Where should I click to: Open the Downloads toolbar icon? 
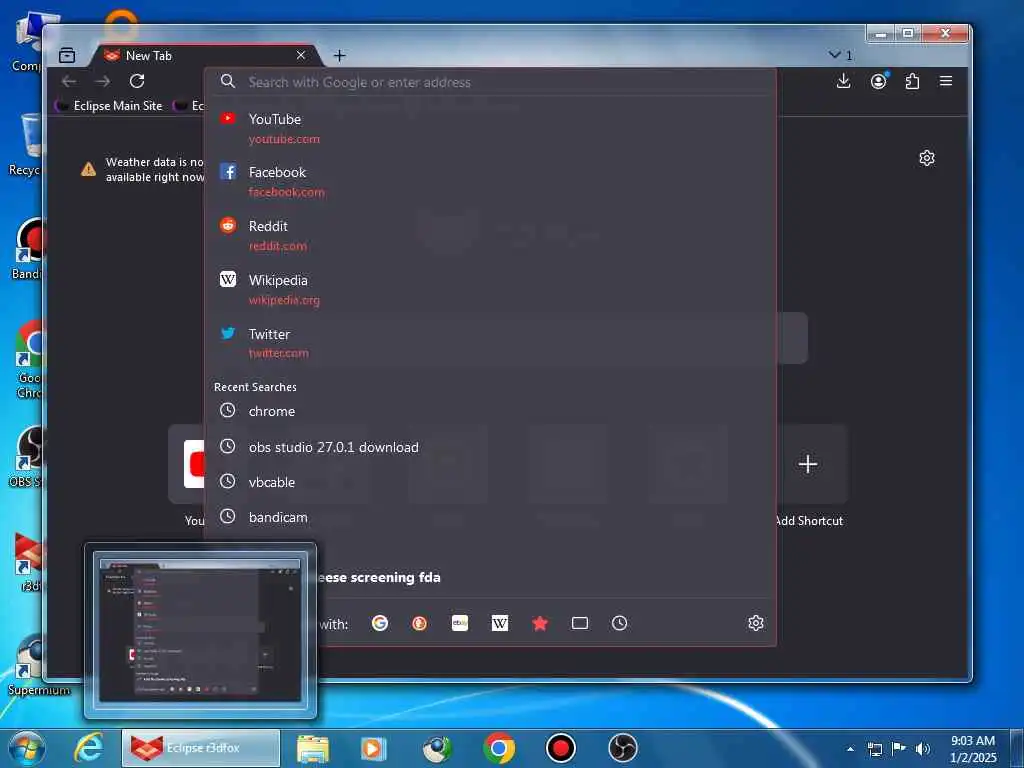(x=843, y=81)
